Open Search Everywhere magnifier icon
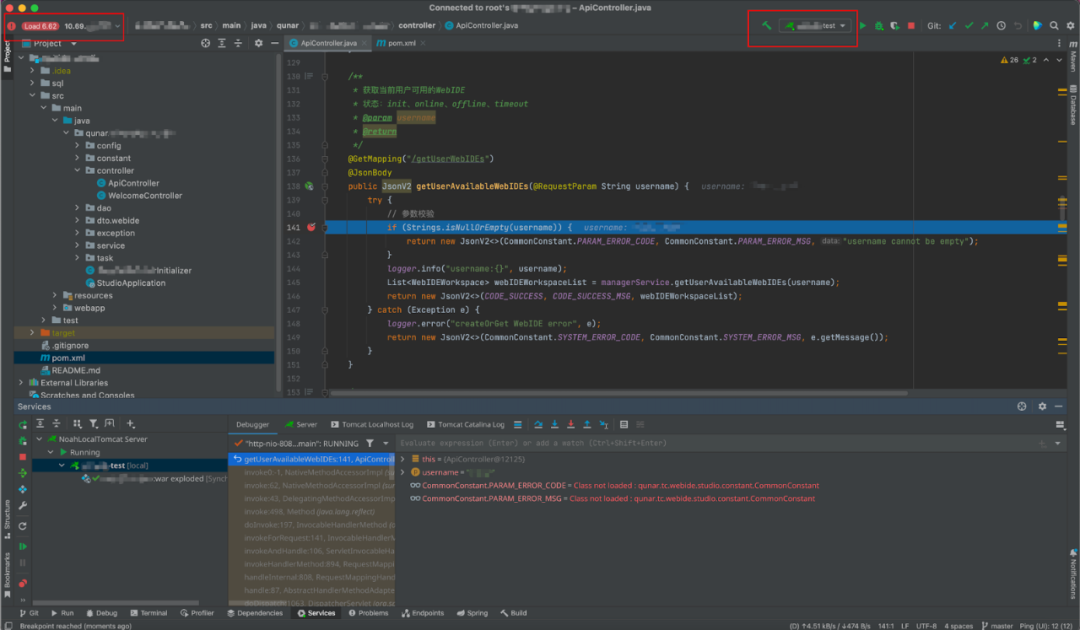The height and width of the screenshot is (630, 1080). click(x=1054, y=25)
